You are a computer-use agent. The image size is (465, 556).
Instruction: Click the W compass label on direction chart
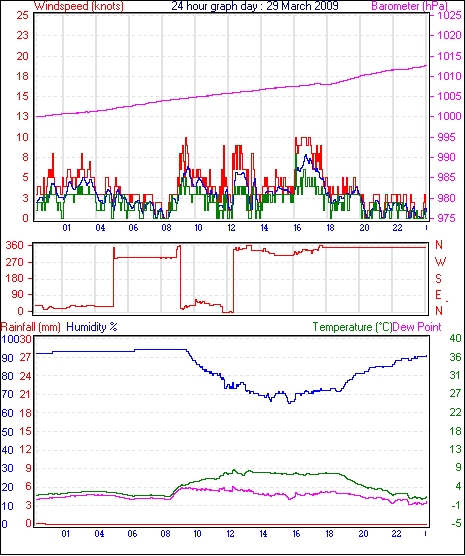click(440, 262)
